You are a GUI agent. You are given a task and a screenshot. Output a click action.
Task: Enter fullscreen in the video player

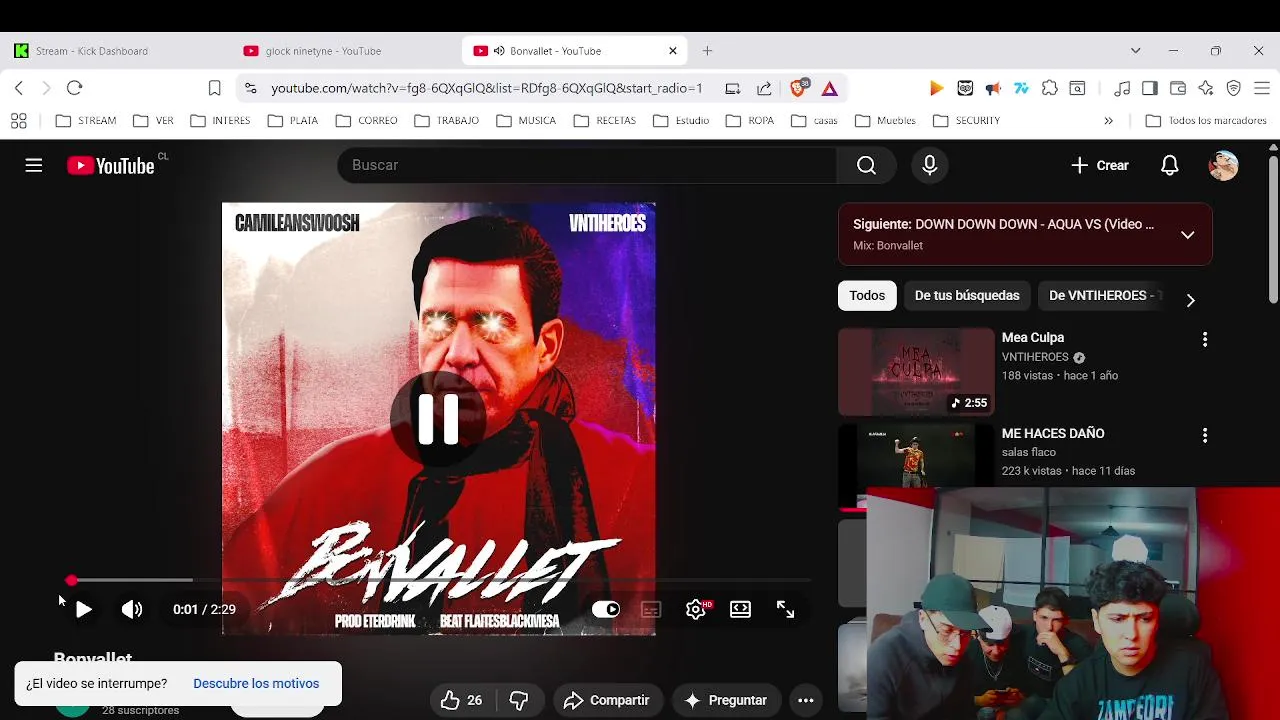pyautogui.click(x=786, y=609)
